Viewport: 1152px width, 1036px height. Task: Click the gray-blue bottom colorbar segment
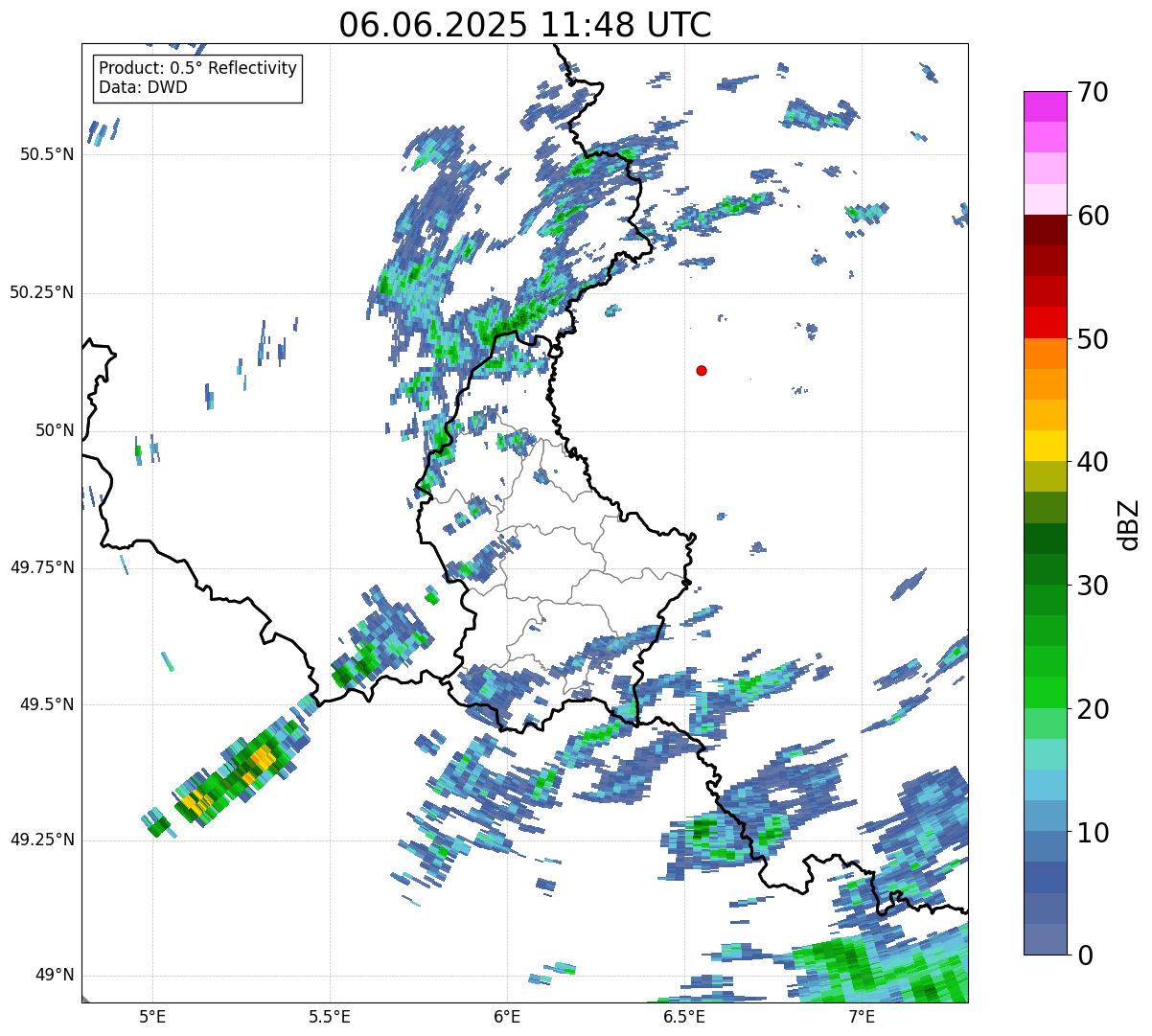coord(1046,938)
